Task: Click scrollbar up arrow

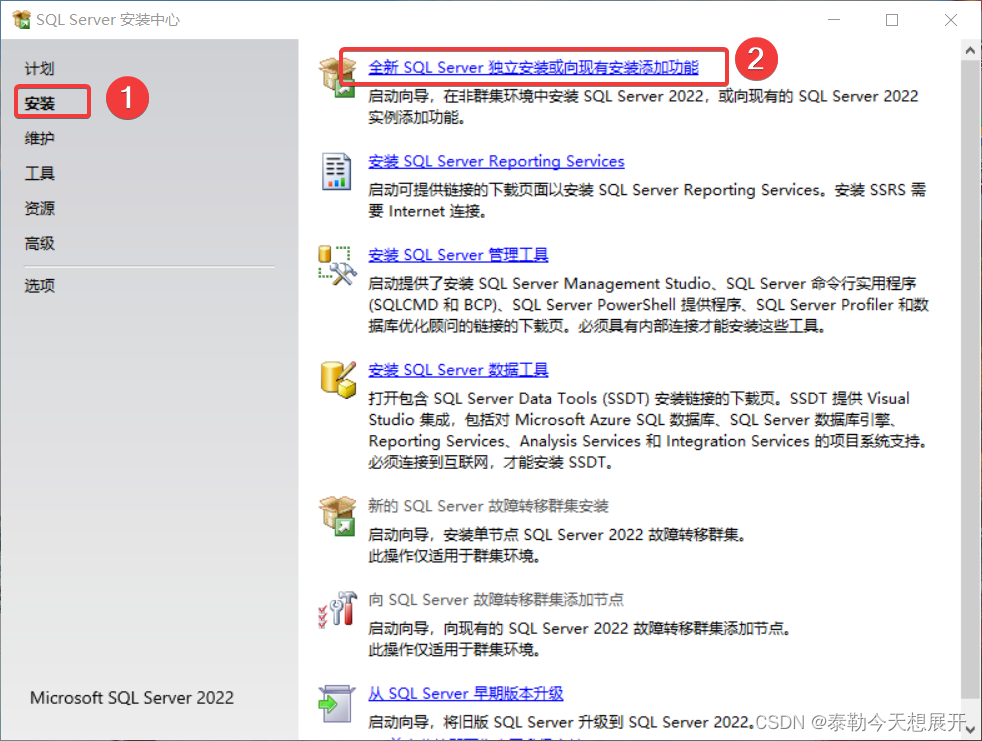Action: (970, 50)
